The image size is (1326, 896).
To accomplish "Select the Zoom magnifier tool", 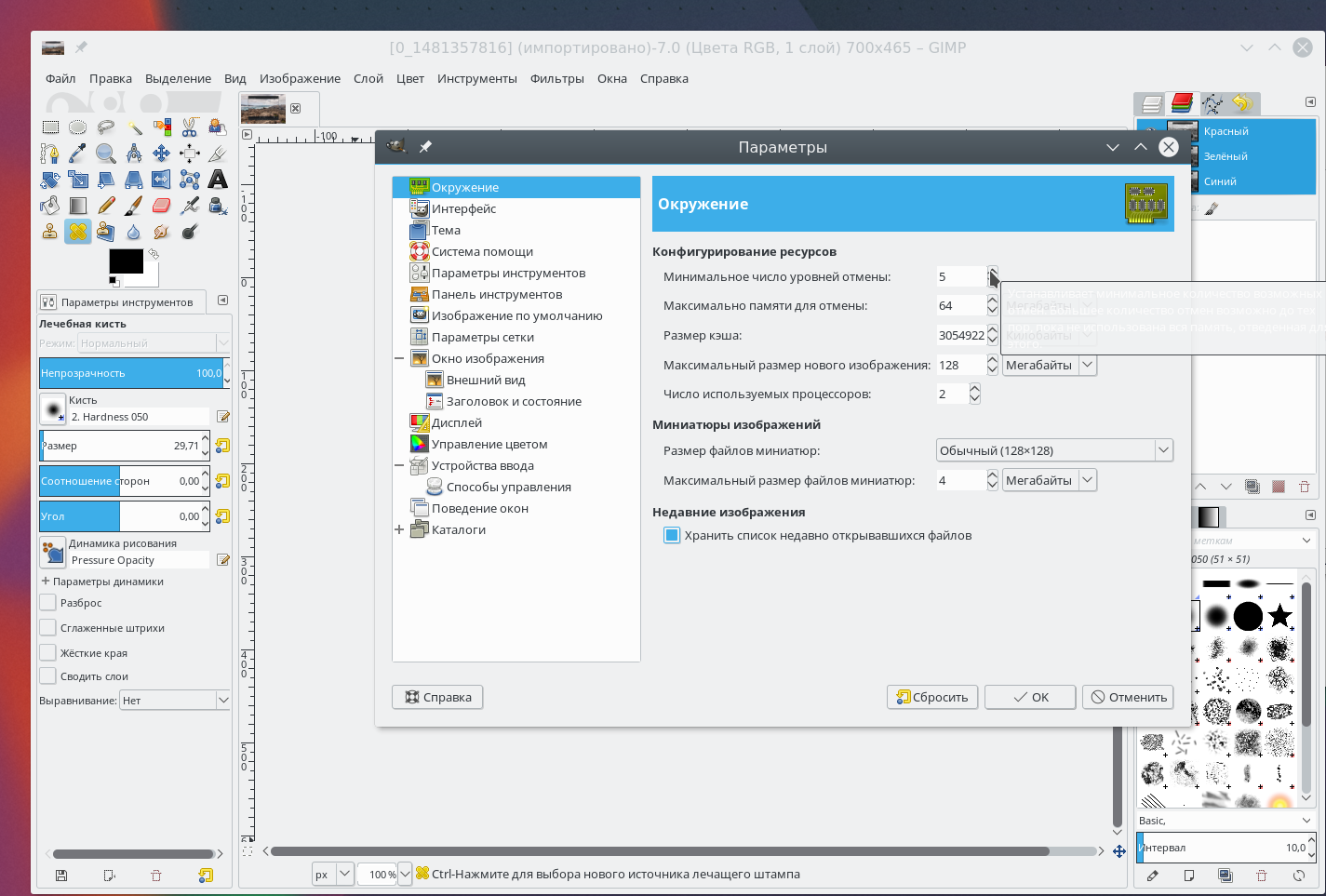I will 106,154.
